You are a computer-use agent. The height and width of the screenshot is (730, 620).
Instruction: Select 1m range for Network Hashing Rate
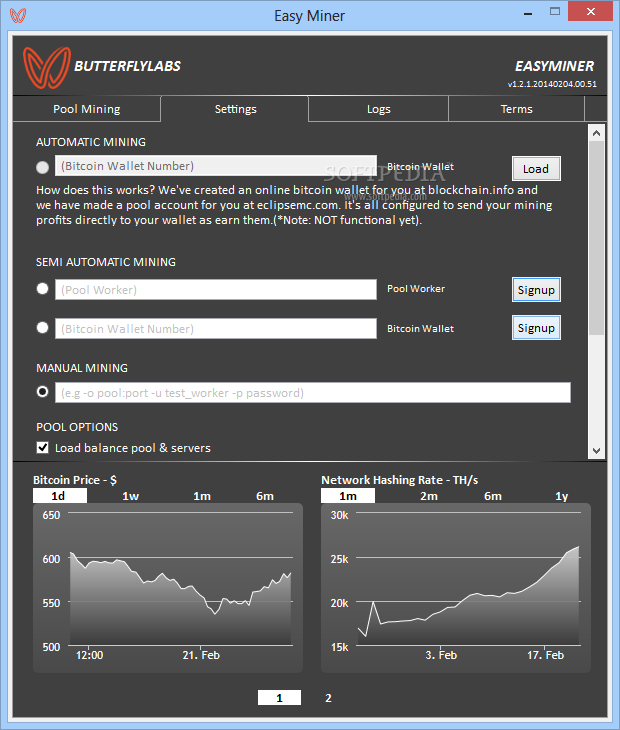pyautogui.click(x=348, y=496)
